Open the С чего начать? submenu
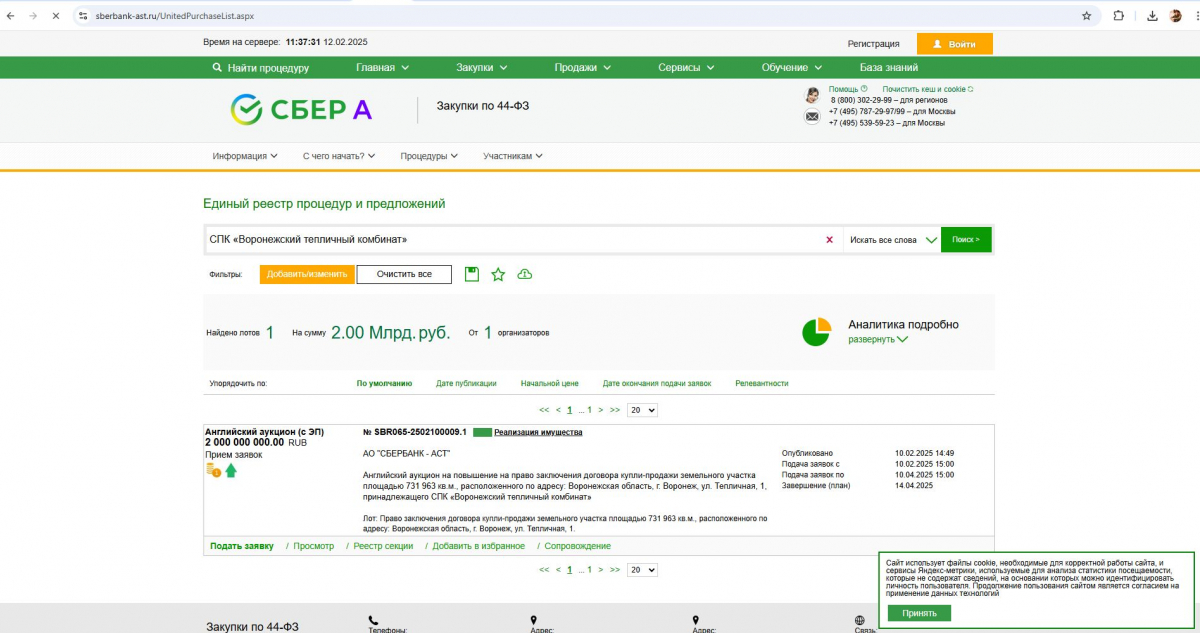This screenshot has height=633, width=1200. coord(339,156)
